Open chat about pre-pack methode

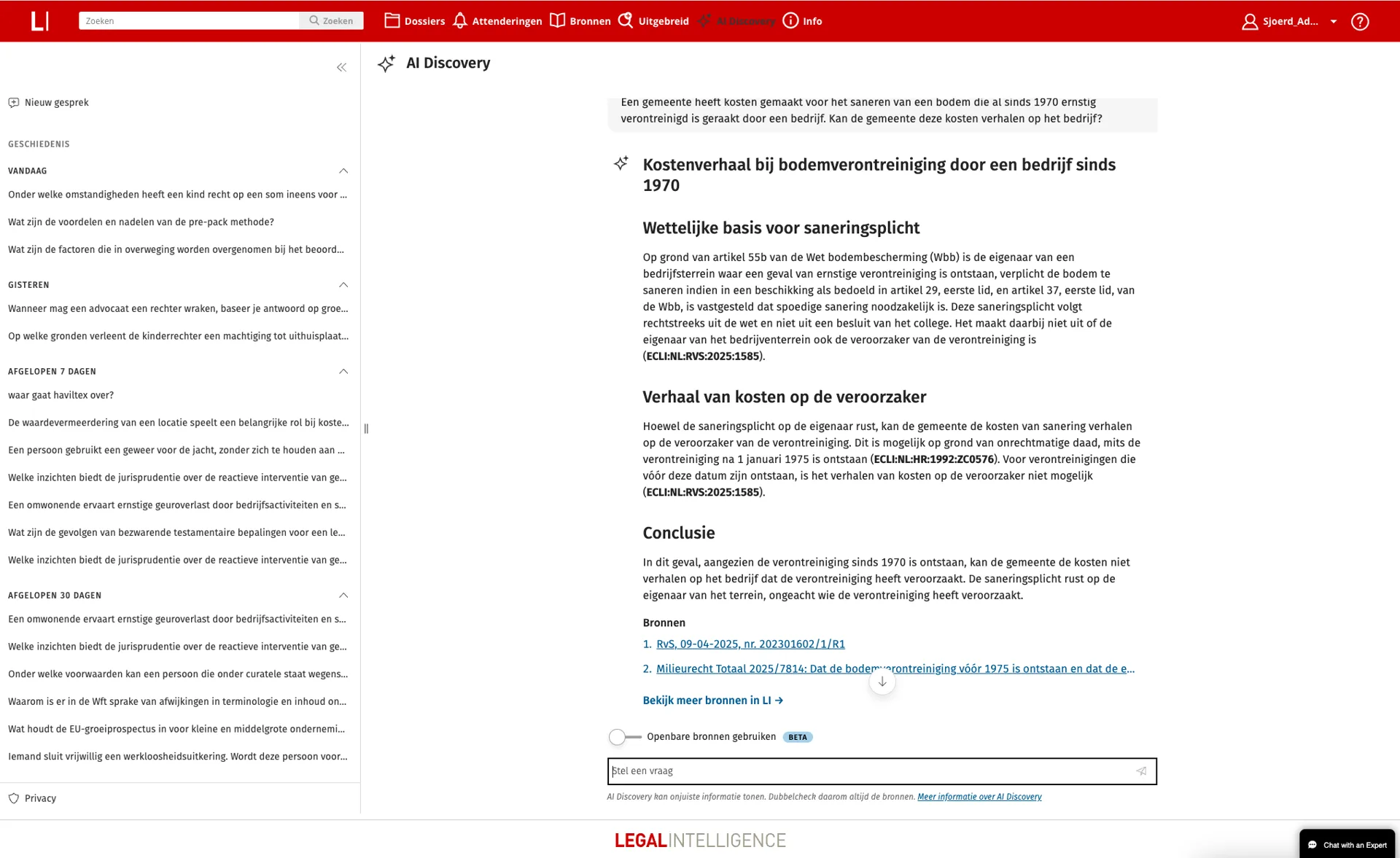click(x=141, y=222)
